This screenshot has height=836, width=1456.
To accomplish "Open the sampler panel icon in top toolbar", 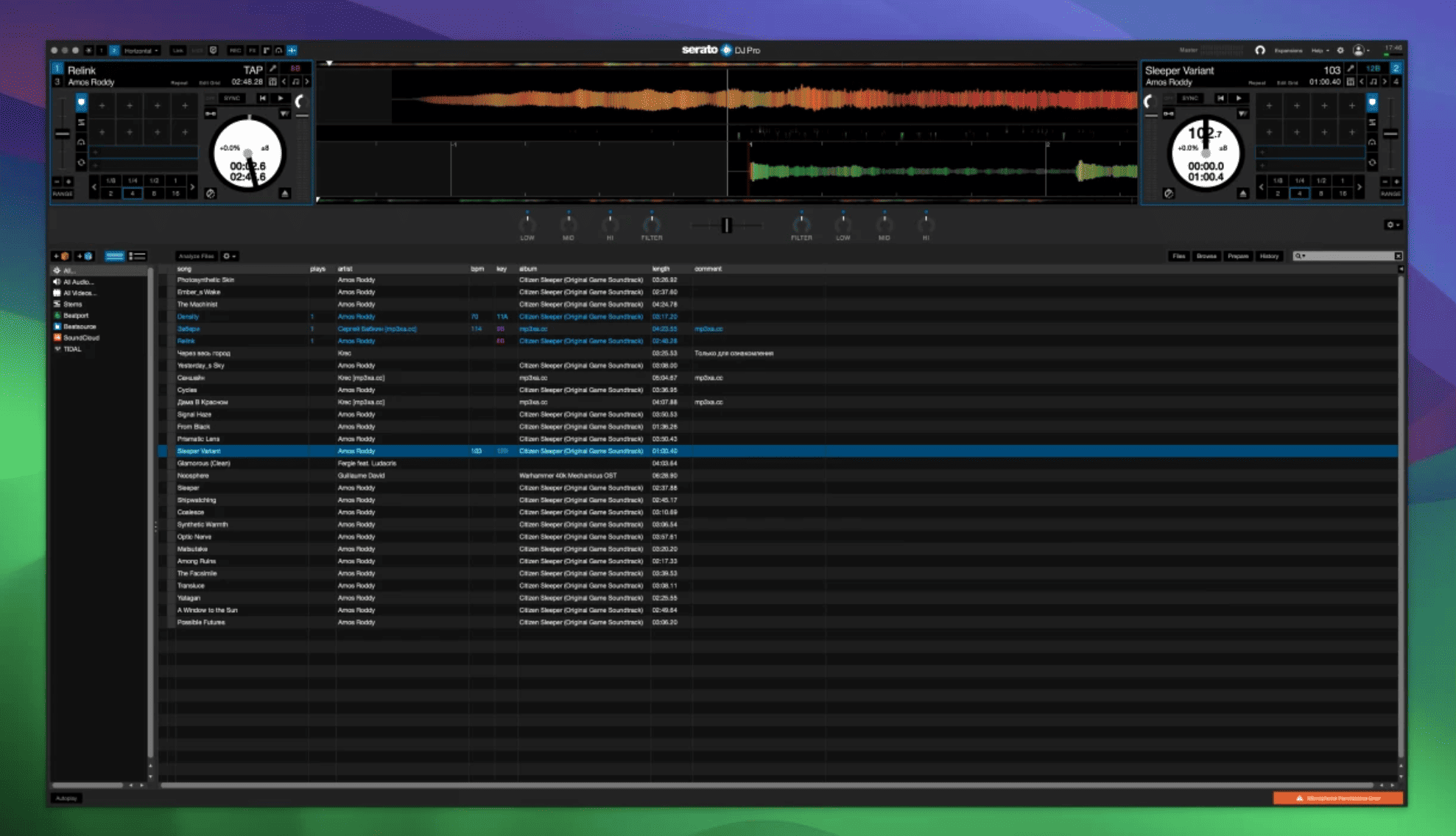I will tap(267, 50).
